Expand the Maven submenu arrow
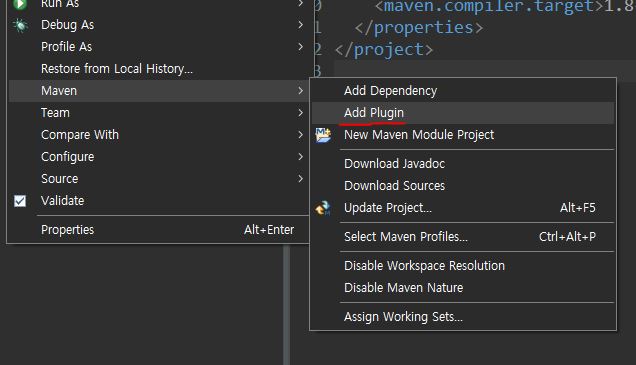Screen dimensions: 636x365 pos(301,90)
